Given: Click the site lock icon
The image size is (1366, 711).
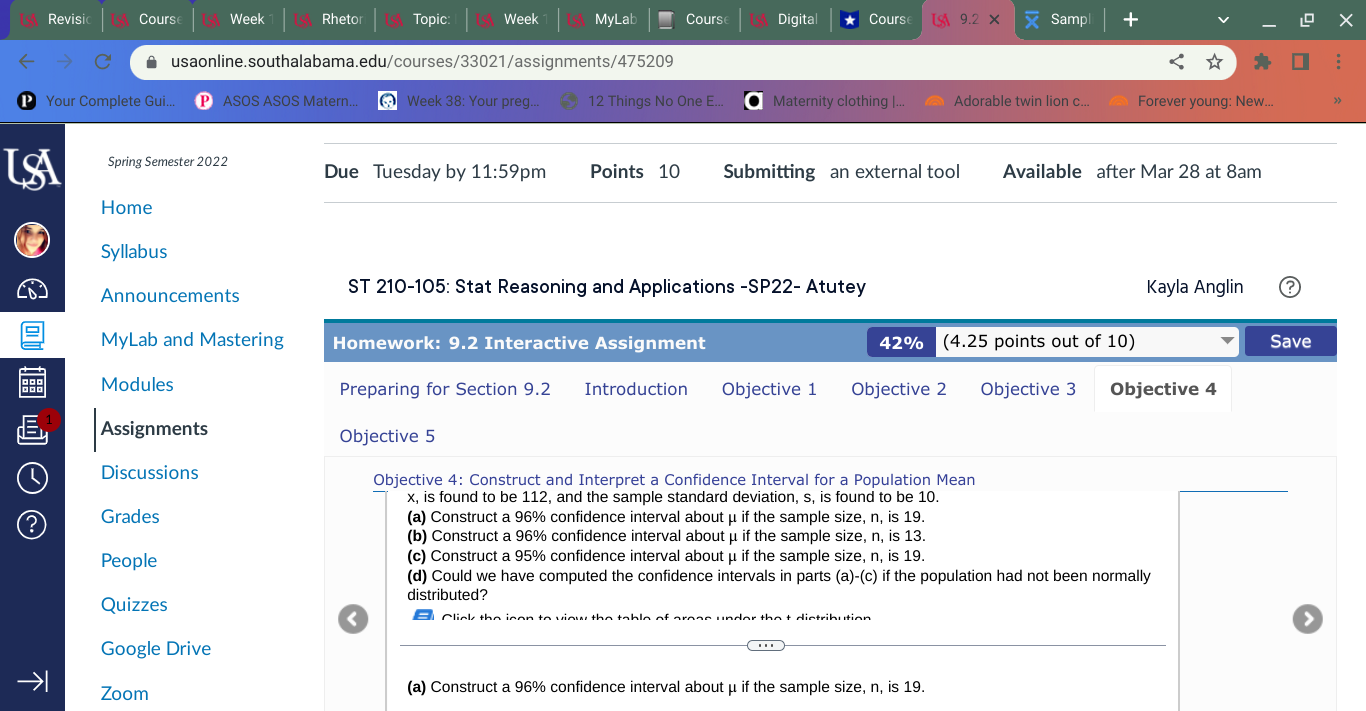Looking at the screenshot, I should pos(152,62).
